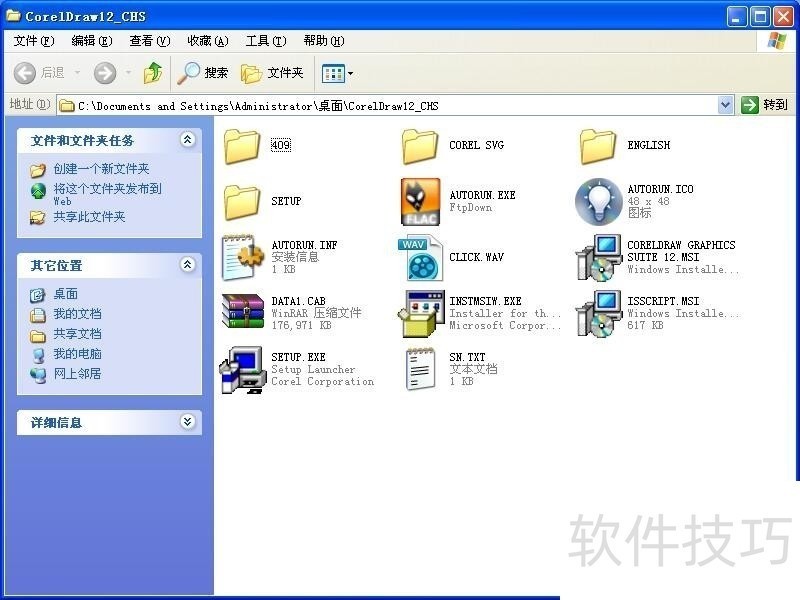
Task: Select the DATA1.CAB WinRAR archive icon
Action: pyautogui.click(x=243, y=311)
